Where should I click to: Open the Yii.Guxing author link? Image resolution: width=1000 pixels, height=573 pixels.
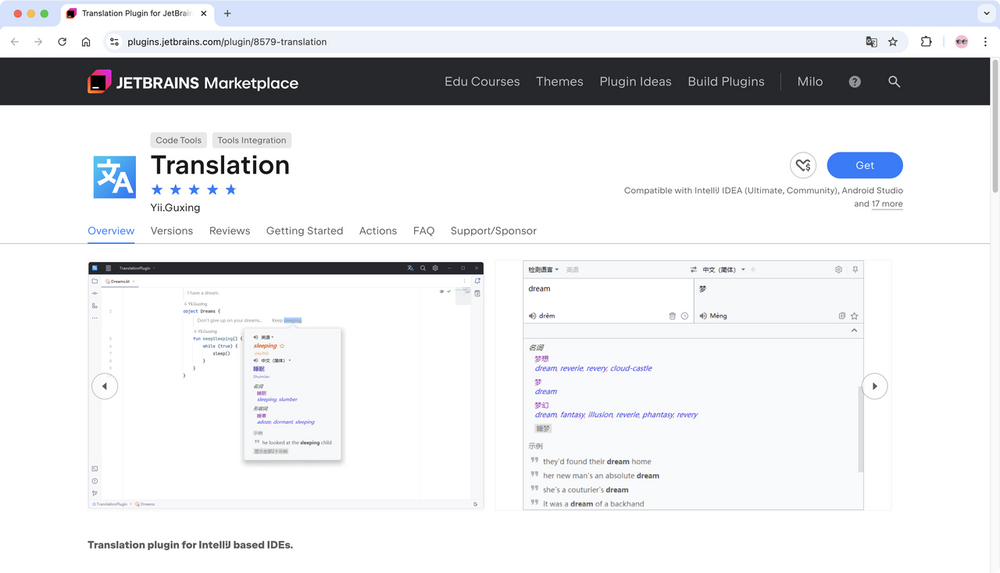175,208
